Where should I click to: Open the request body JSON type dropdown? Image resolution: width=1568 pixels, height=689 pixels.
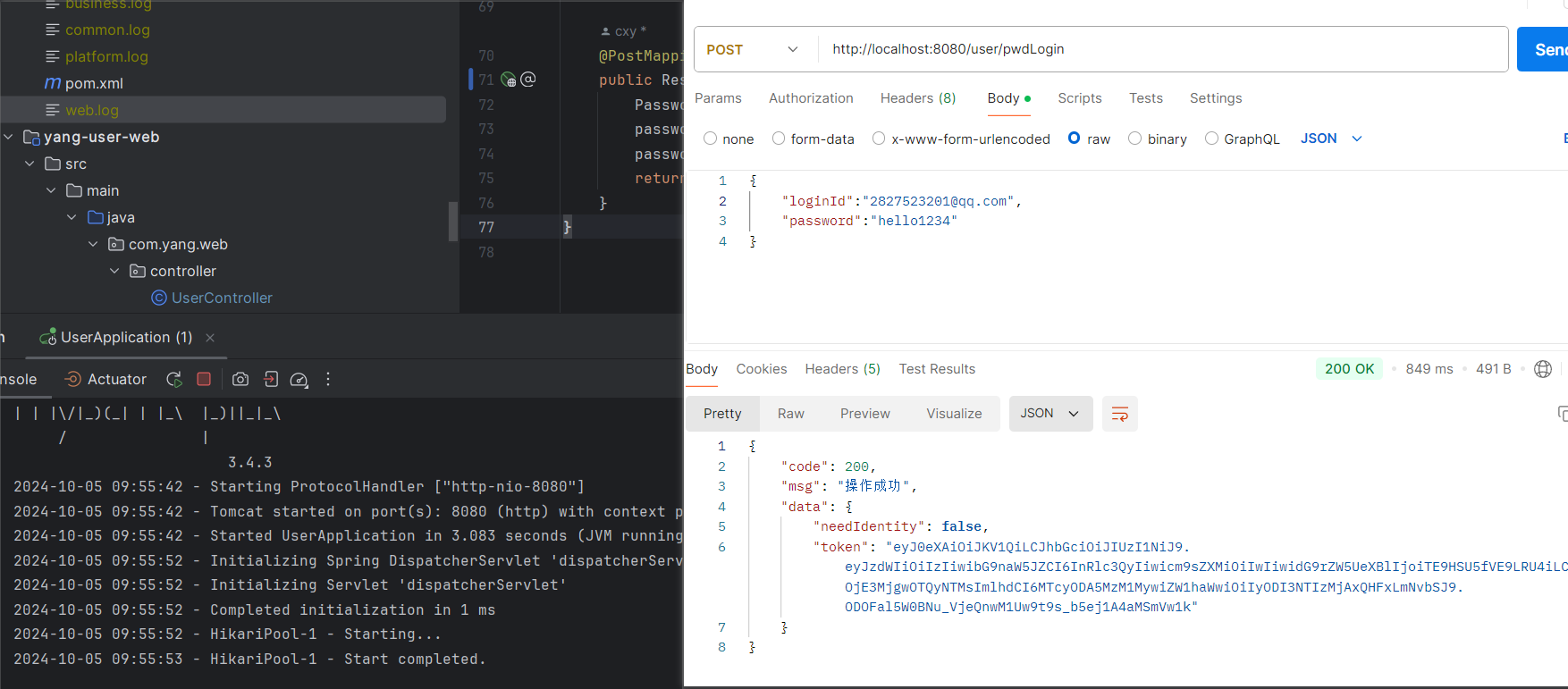(x=1330, y=139)
